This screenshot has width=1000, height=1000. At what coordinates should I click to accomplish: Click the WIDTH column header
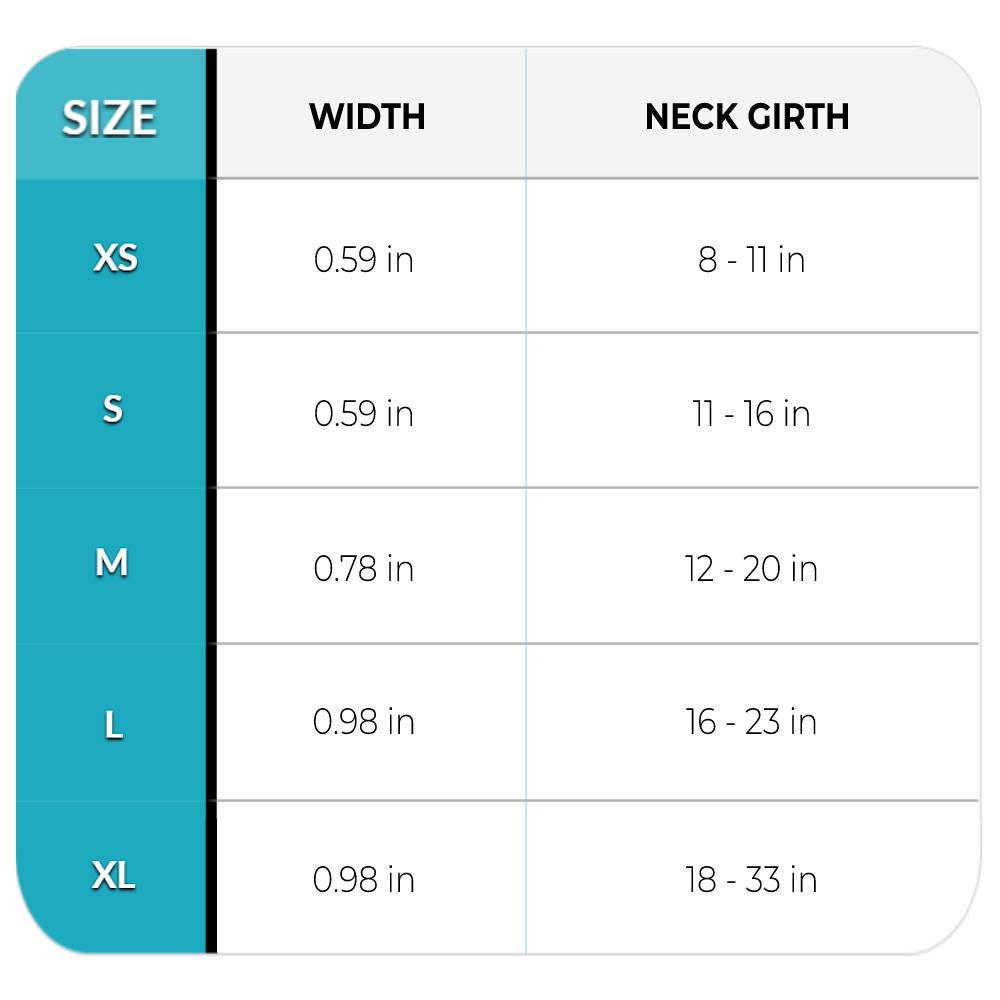pyautogui.click(x=367, y=117)
